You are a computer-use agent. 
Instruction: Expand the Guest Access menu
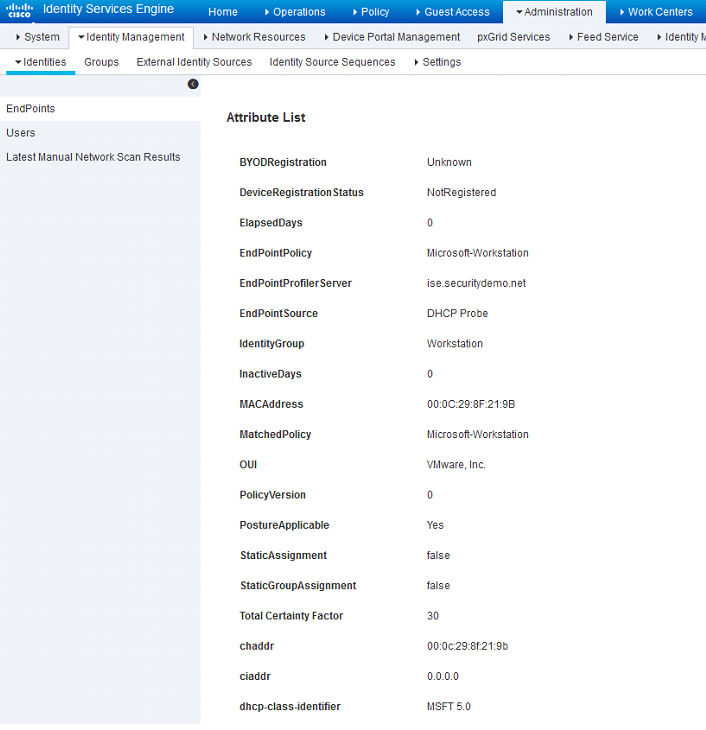coord(453,12)
